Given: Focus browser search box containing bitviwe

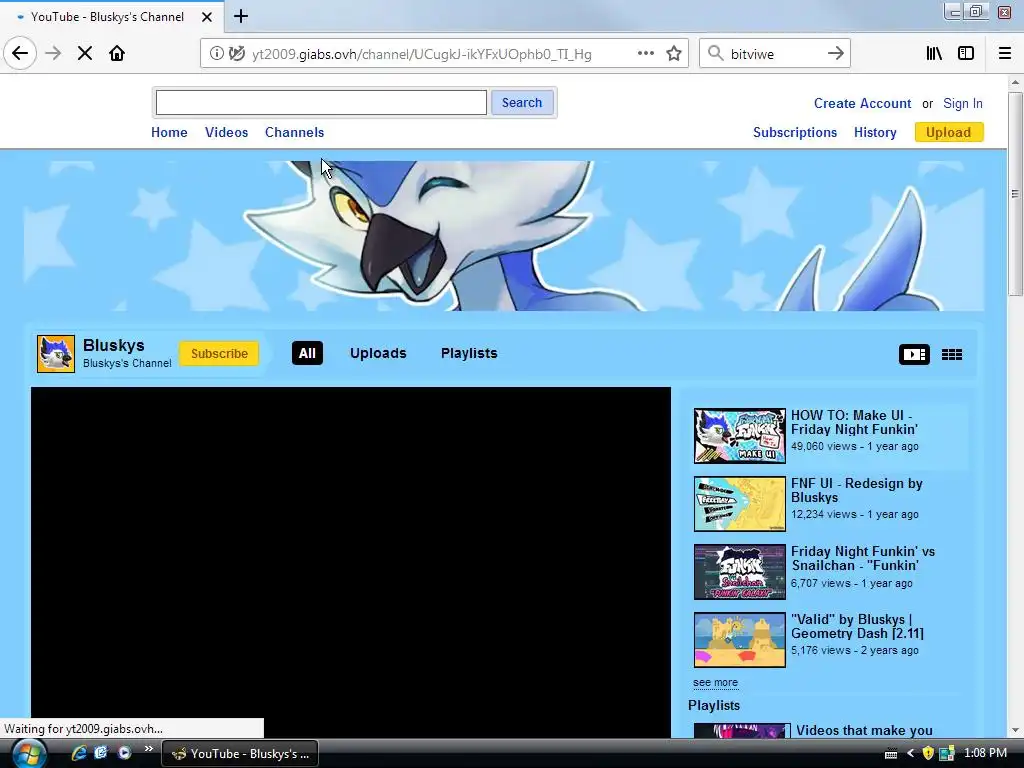Looking at the screenshot, I should click(774, 54).
